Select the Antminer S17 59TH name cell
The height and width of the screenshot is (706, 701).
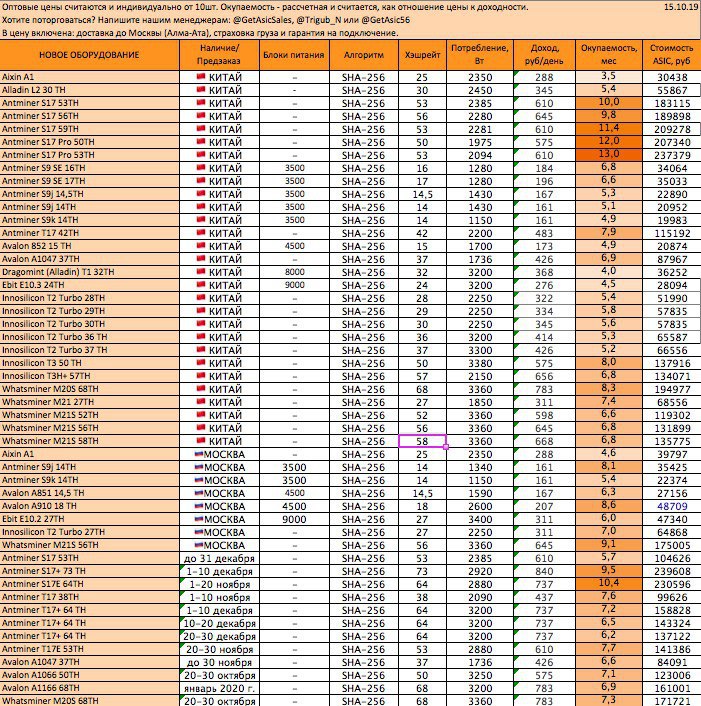point(90,129)
